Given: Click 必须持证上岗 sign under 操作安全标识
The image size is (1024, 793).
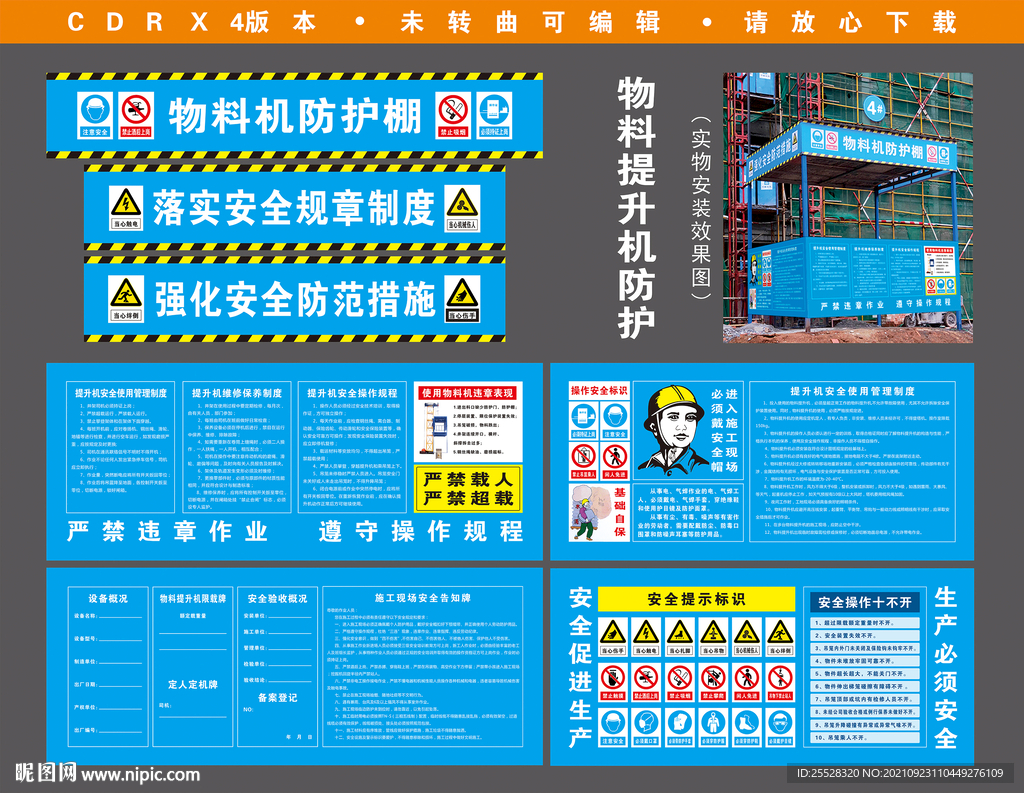Looking at the screenshot, I should coord(583,420).
